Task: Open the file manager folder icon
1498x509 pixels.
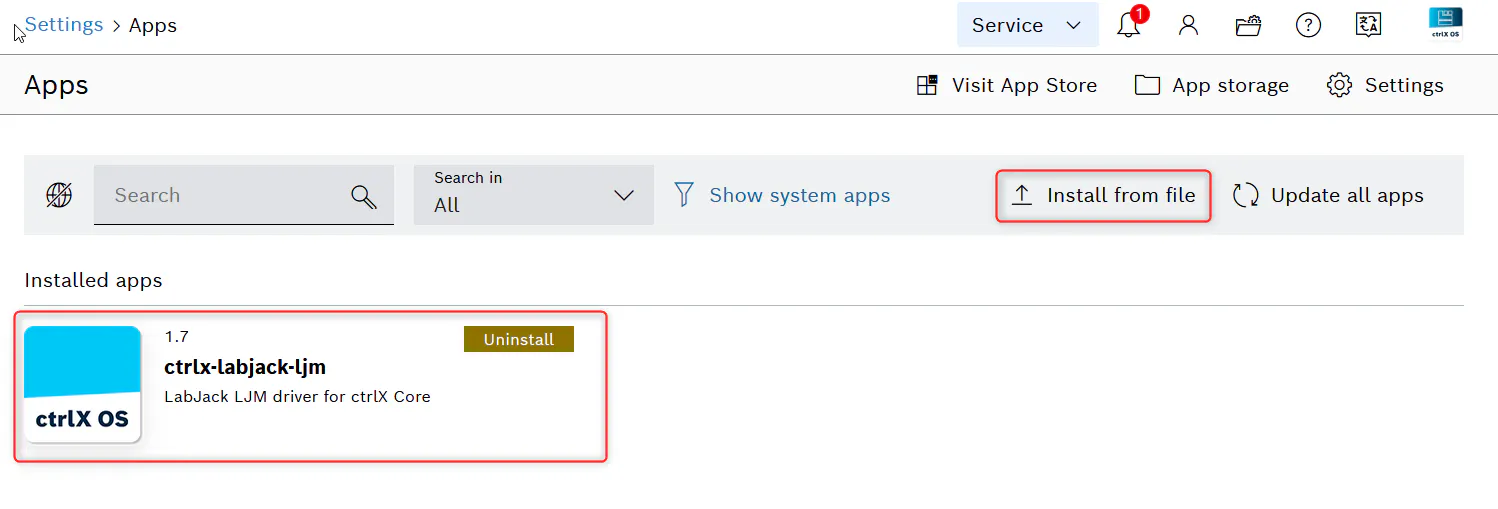Action: click(1248, 25)
